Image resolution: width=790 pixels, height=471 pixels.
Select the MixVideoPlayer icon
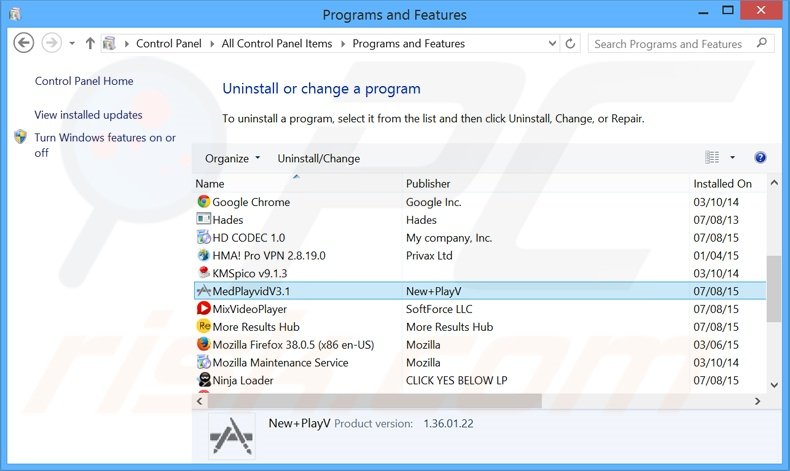pyautogui.click(x=204, y=309)
